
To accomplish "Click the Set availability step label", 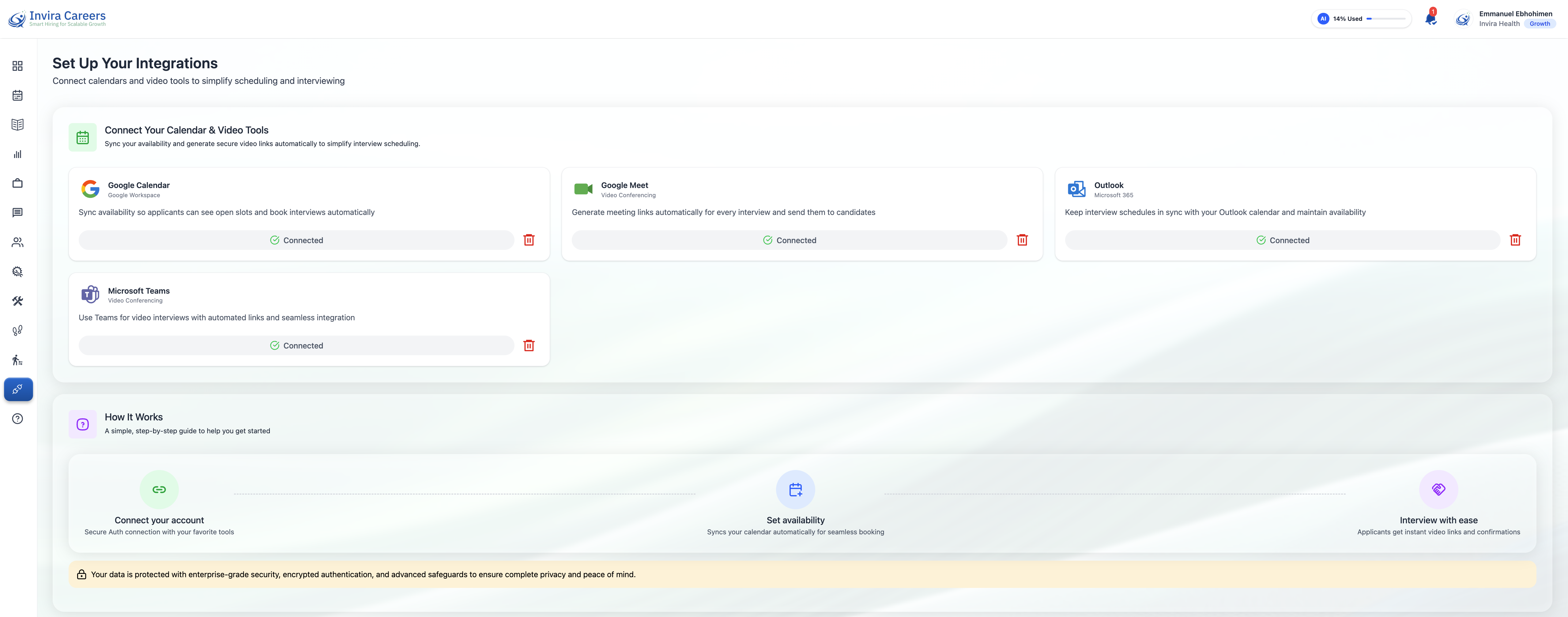I will pyautogui.click(x=796, y=520).
